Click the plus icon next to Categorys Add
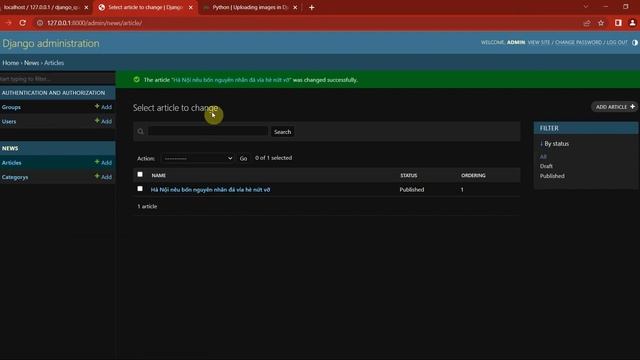The width and height of the screenshot is (640, 360). coord(97,176)
